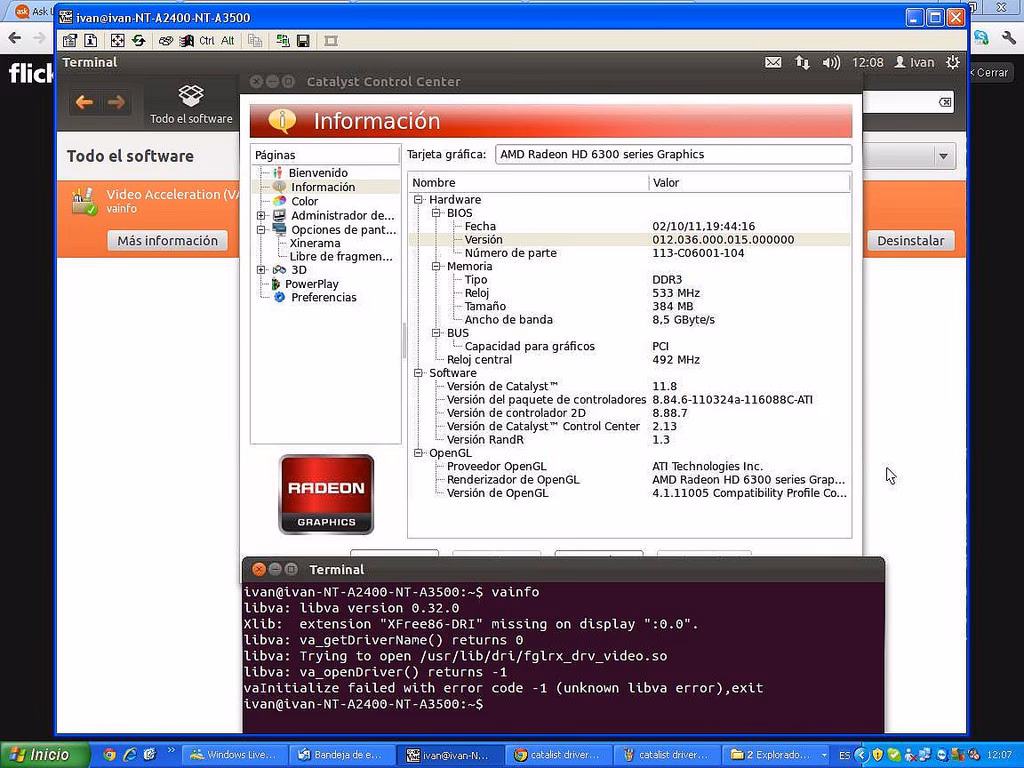This screenshot has width=1024, height=768.
Task: Expand the 3D tree node
Action: tap(261, 270)
